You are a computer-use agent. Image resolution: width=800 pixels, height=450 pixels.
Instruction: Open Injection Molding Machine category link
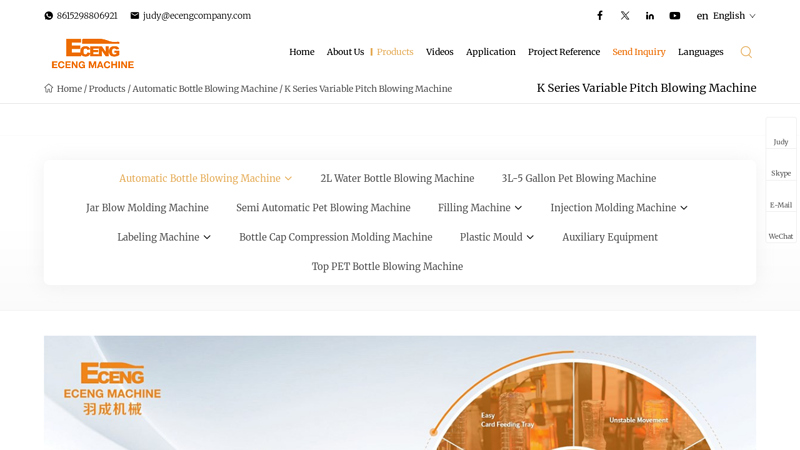(x=613, y=208)
